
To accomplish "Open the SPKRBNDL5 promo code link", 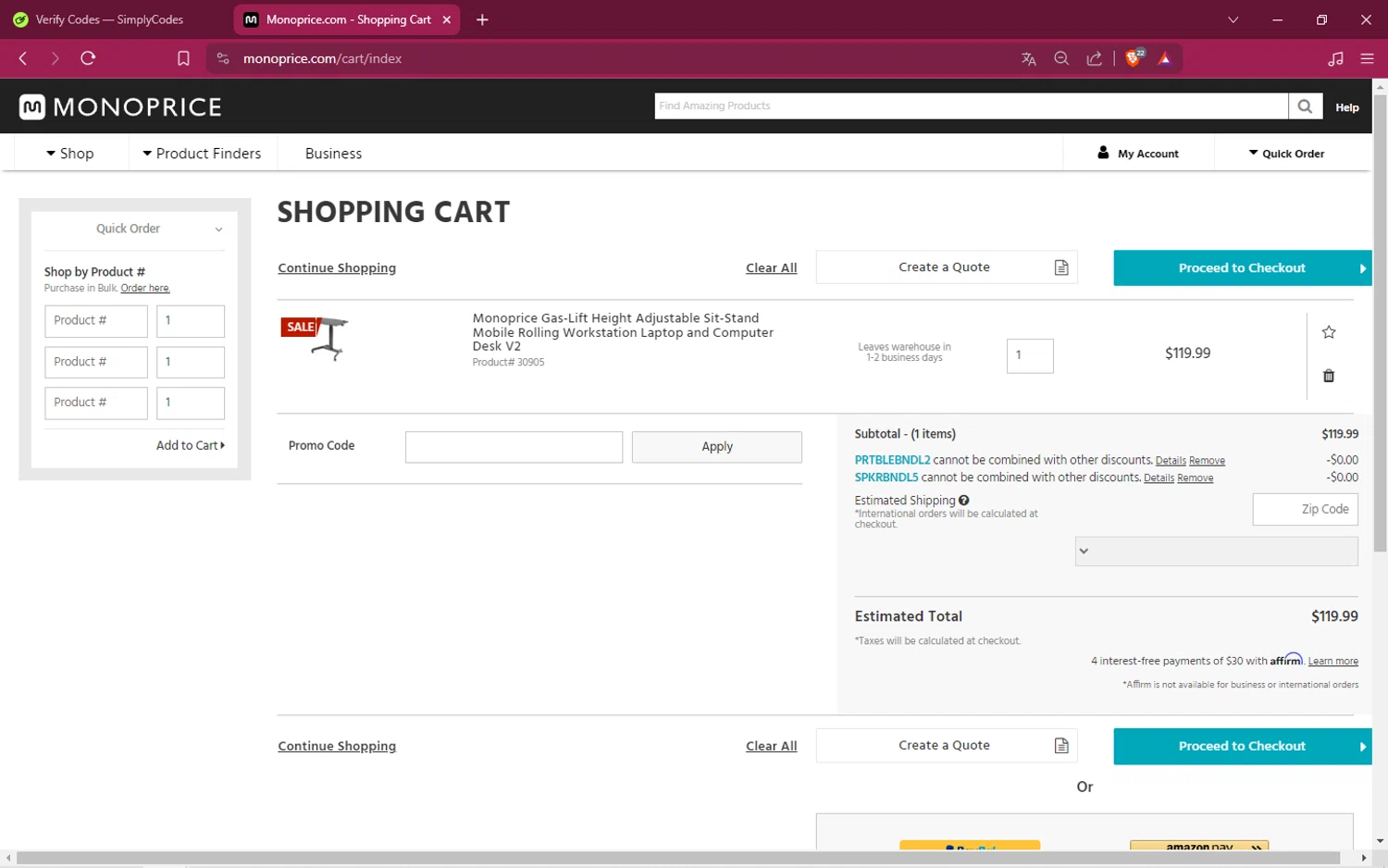I will click(886, 477).
